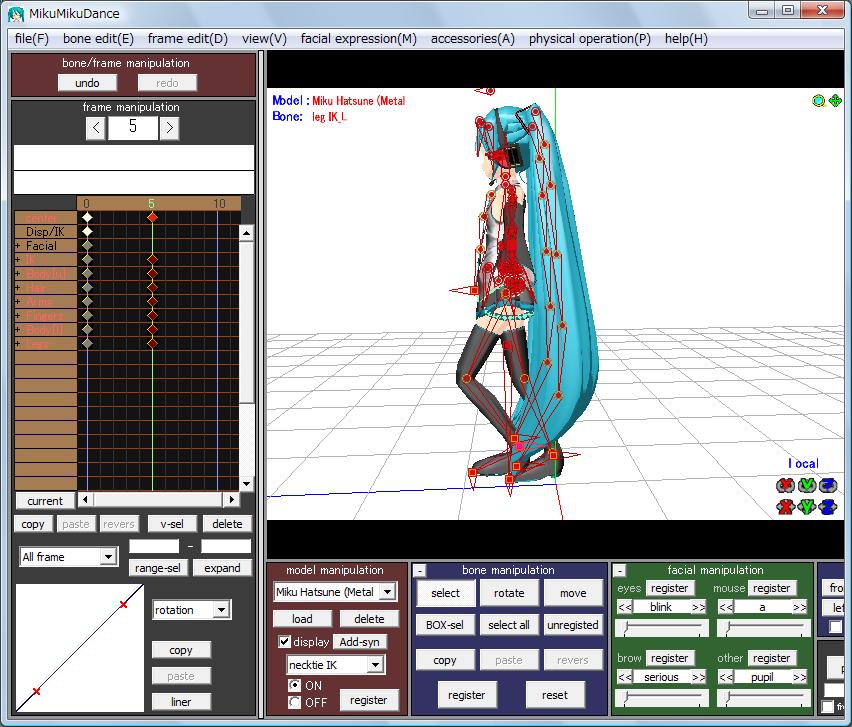Select the IK OFF radio button
This screenshot has height=727, width=852.
(x=295, y=703)
